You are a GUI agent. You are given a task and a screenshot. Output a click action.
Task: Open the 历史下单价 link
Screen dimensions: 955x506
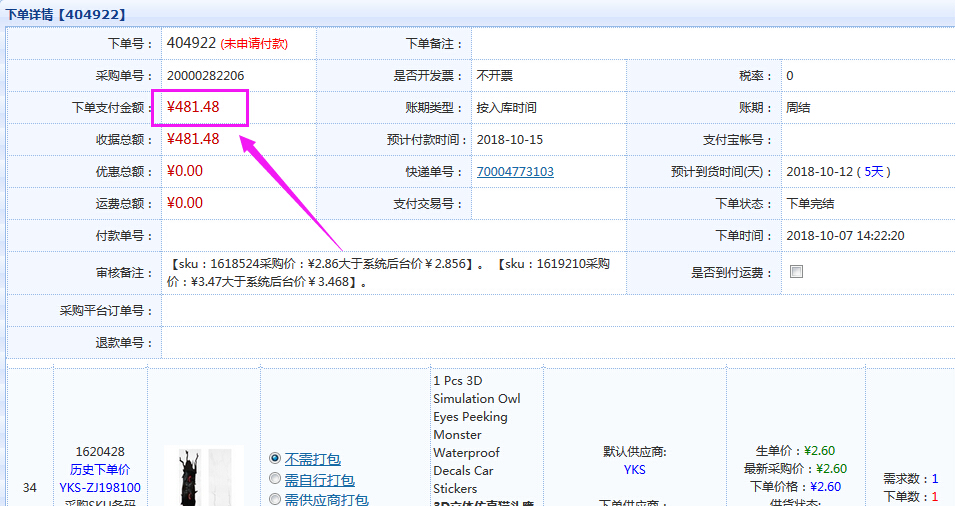tap(100, 469)
